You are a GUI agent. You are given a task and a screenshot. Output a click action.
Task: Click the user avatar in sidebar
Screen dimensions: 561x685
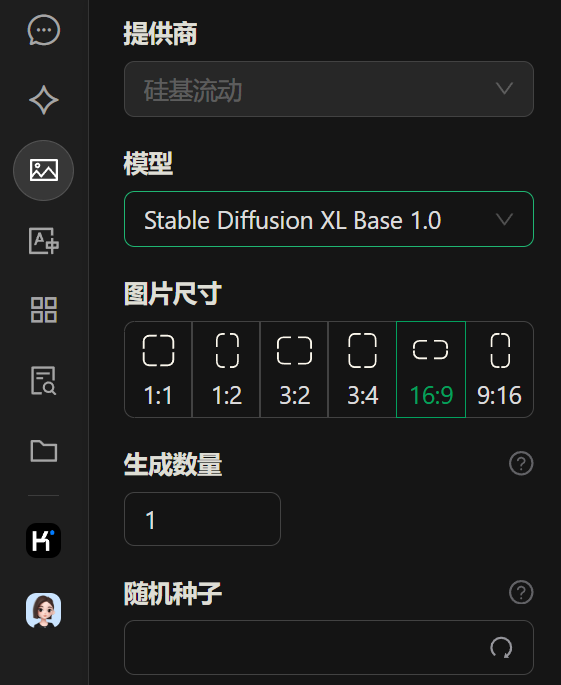click(44, 610)
